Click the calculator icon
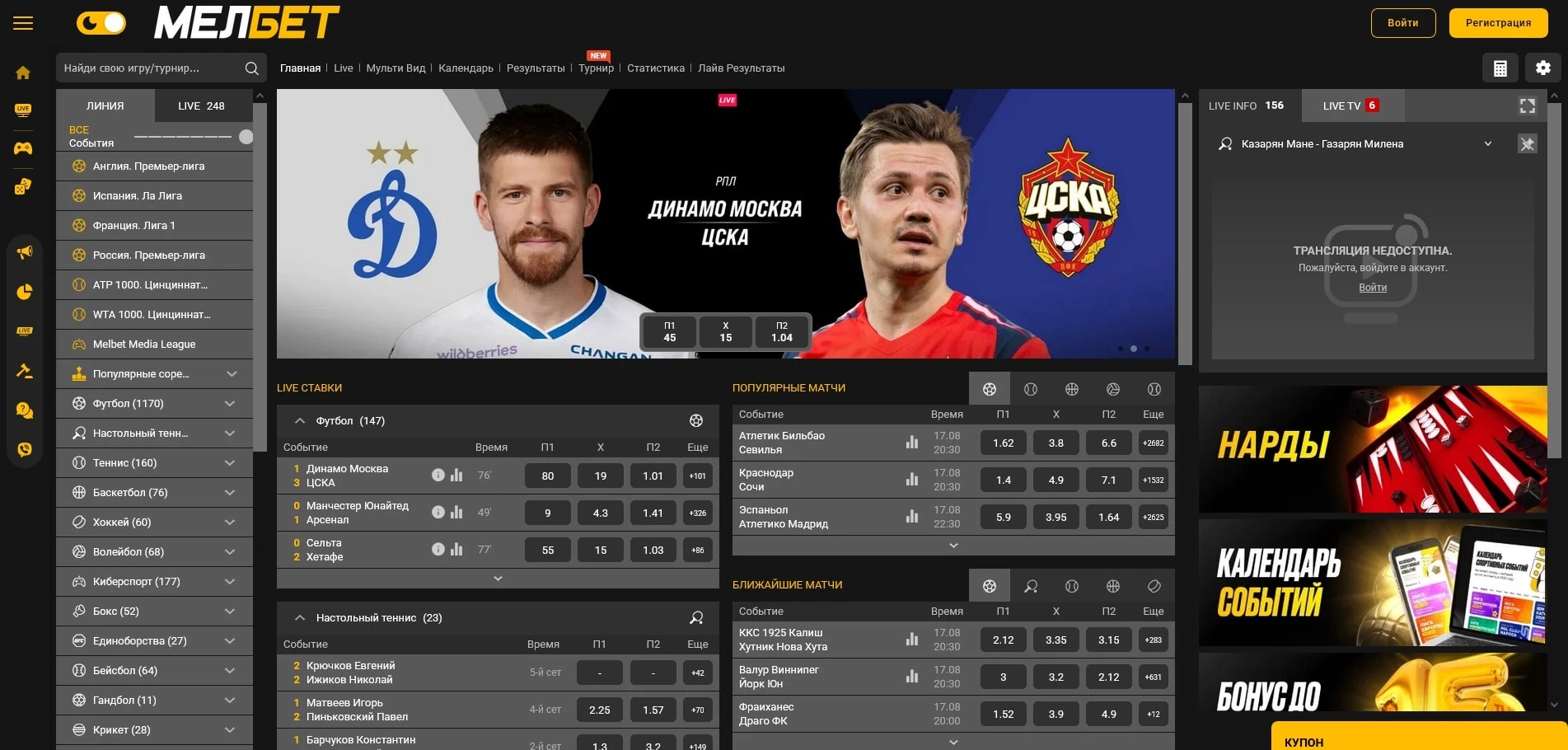The height and width of the screenshot is (750, 1568). point(1500,68)
